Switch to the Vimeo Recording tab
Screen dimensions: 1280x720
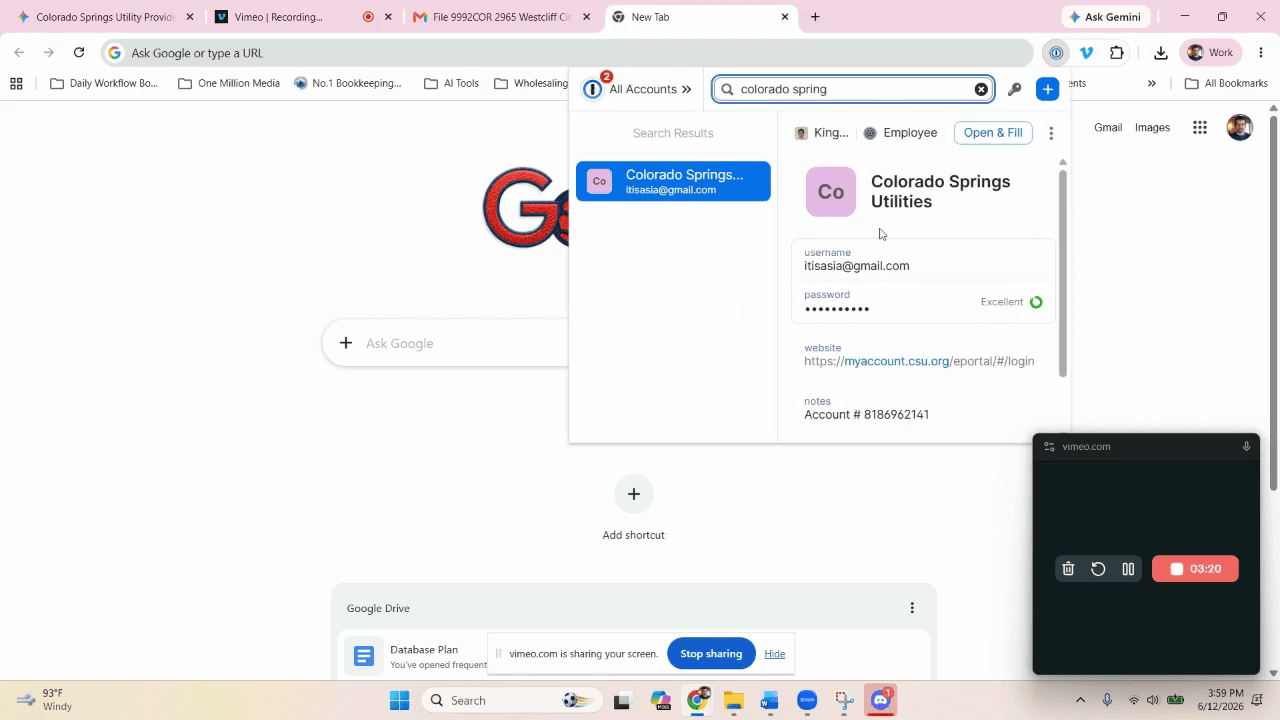click(303, 17)
